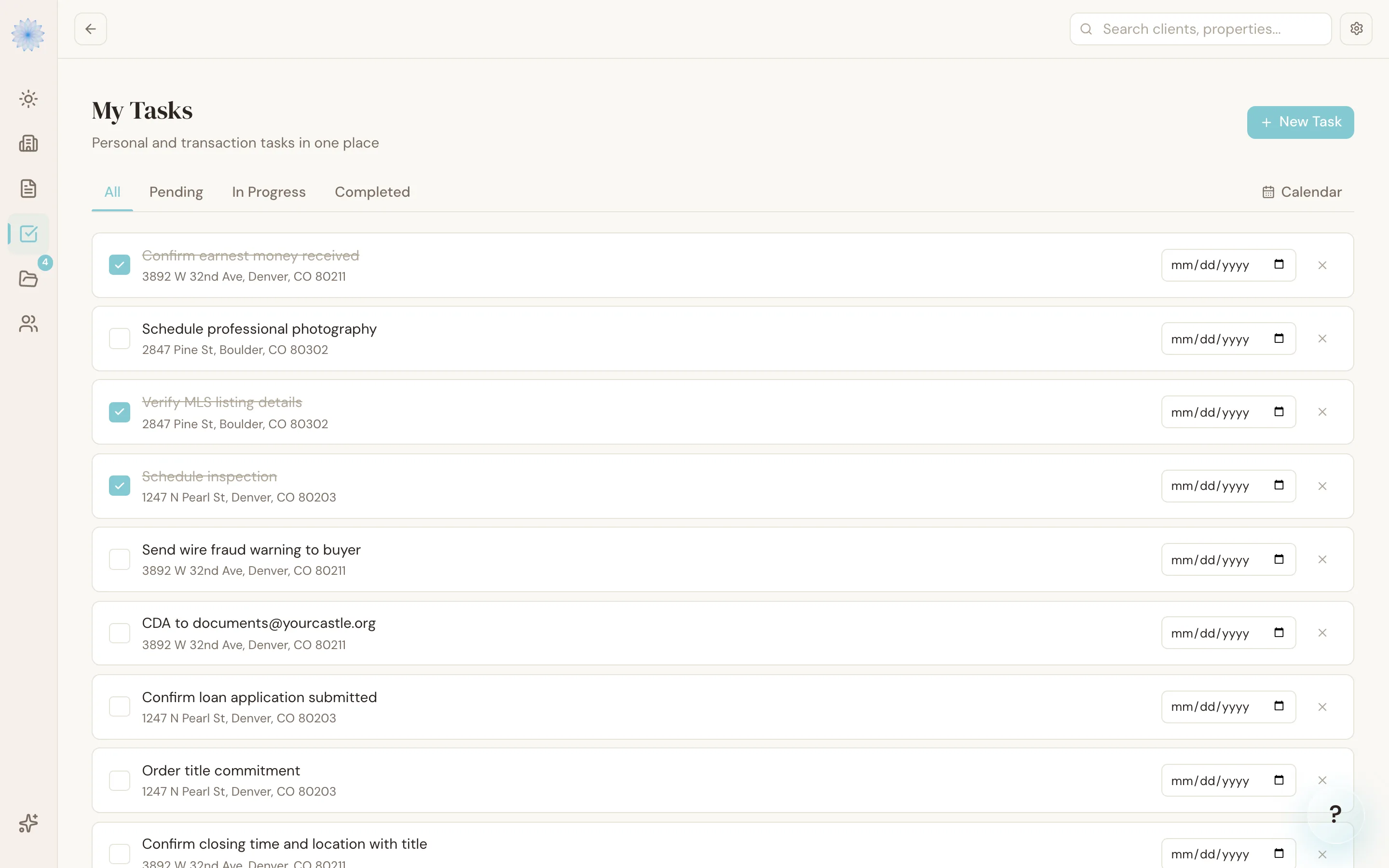Check the CDA to documents@yourcastle.org task

120,633
